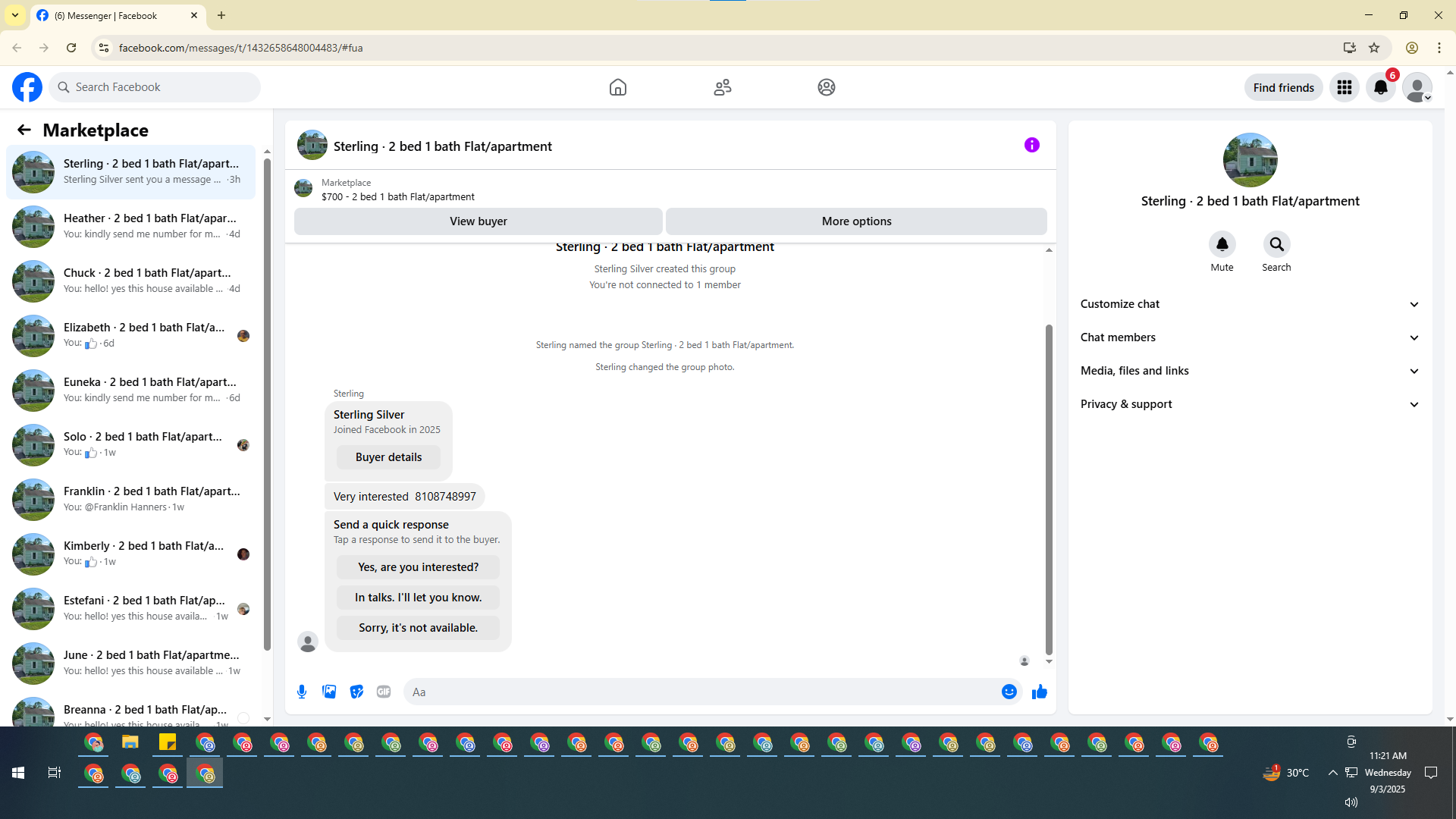The image size is (1456, 819).
Task: Expand Media, files and links section
Action: [x=1250, y=371]
